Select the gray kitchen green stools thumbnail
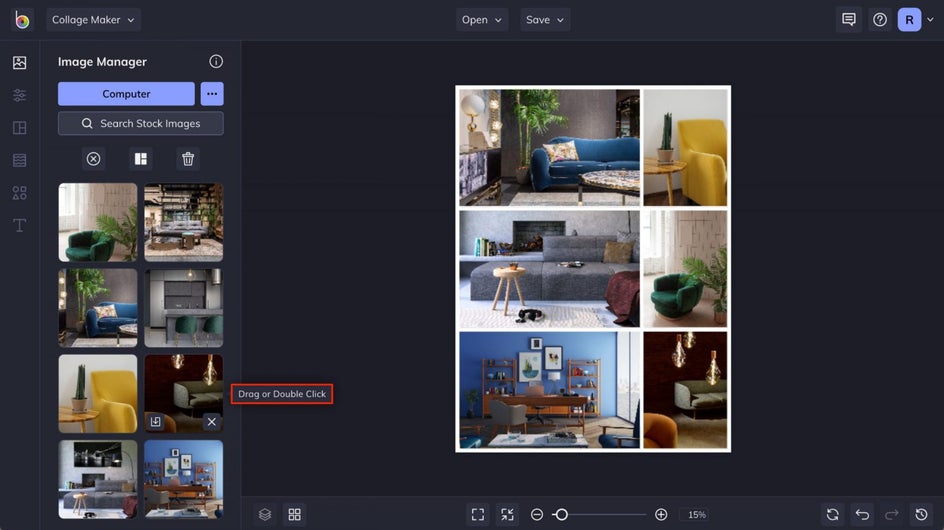The image size is (944, 530). [x=184, y=308]
